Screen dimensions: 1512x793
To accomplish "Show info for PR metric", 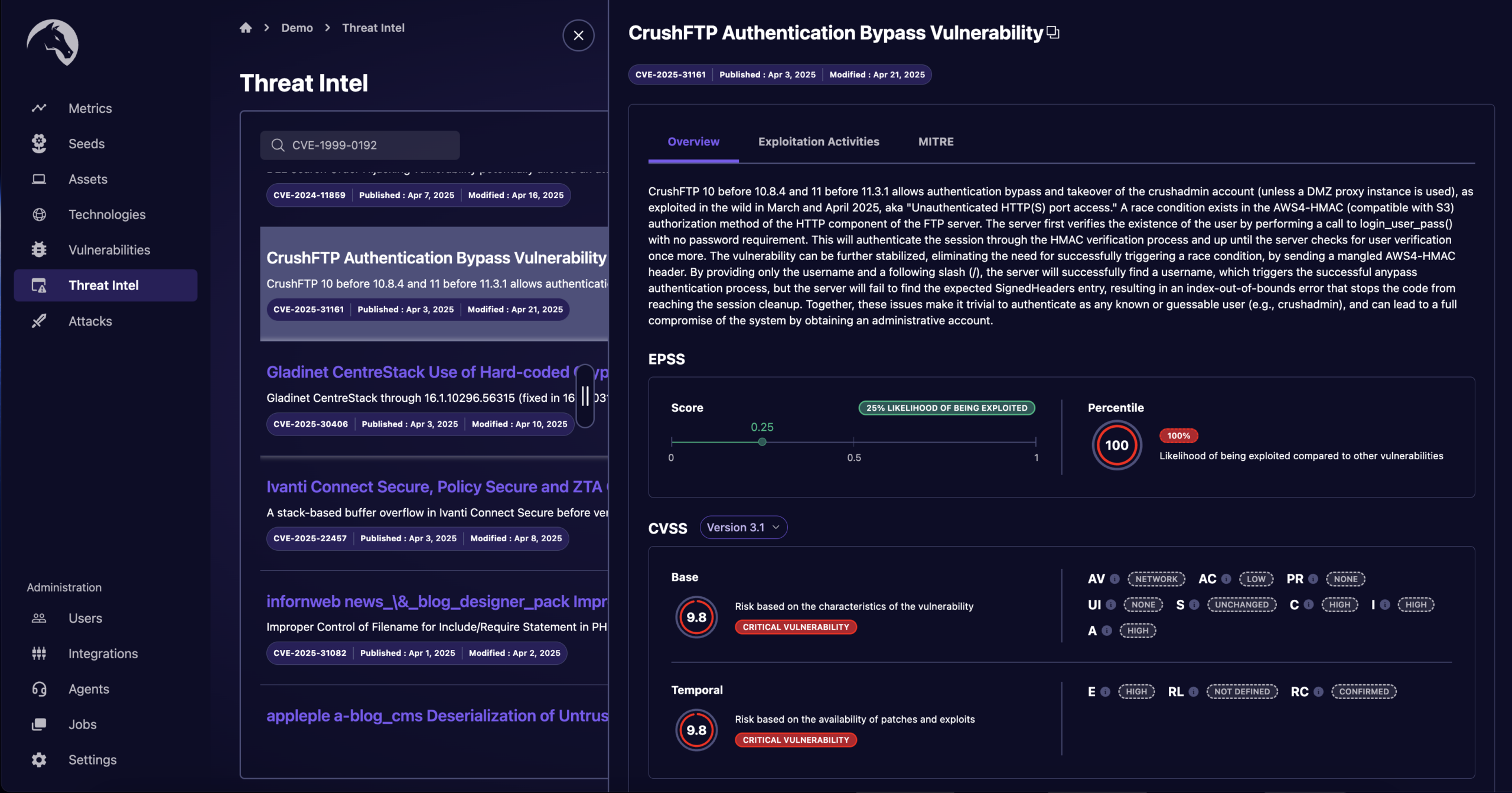I will click(x=1313, y=579).
